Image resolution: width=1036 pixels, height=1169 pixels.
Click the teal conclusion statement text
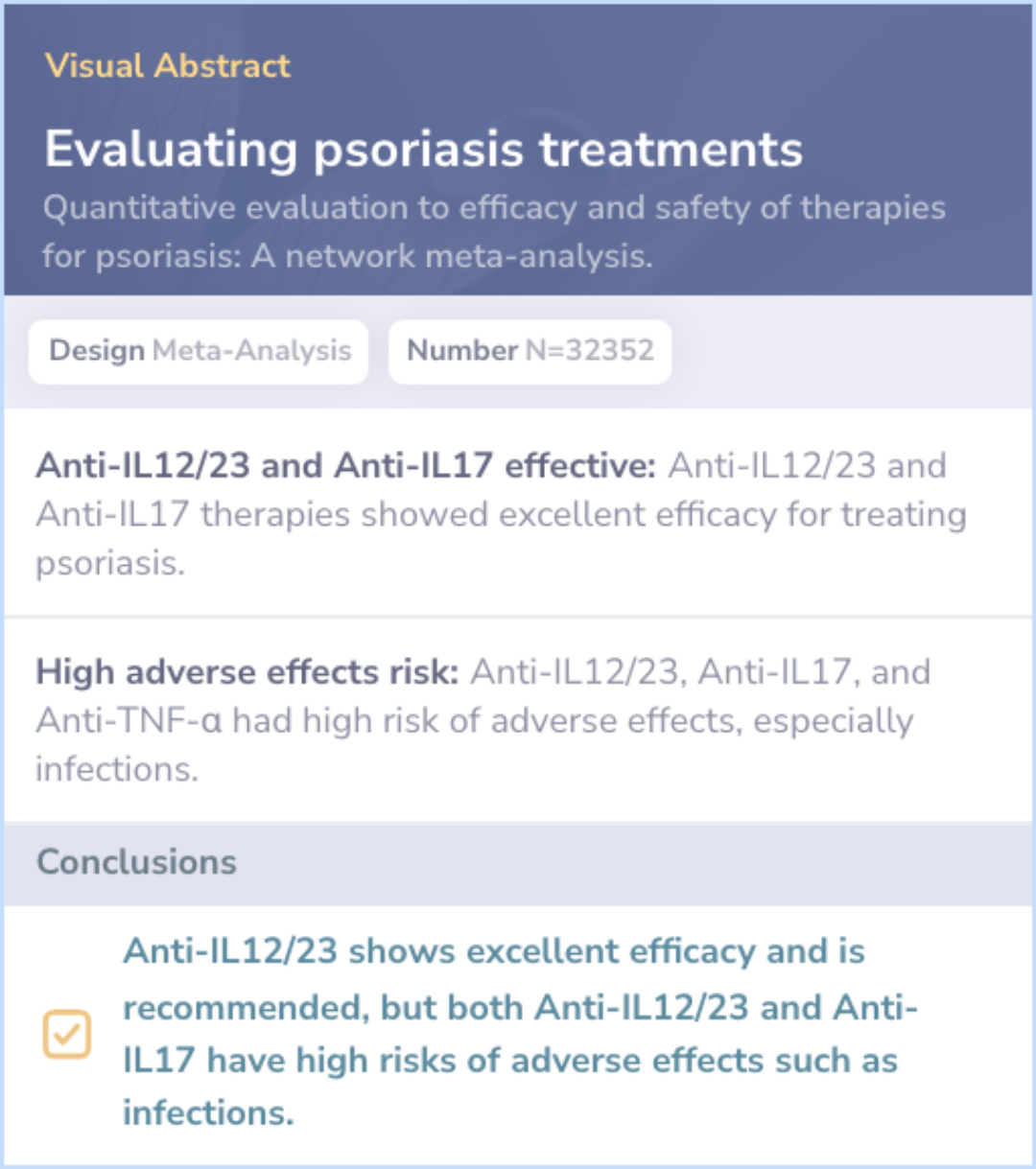click(x=520, y=1032)
